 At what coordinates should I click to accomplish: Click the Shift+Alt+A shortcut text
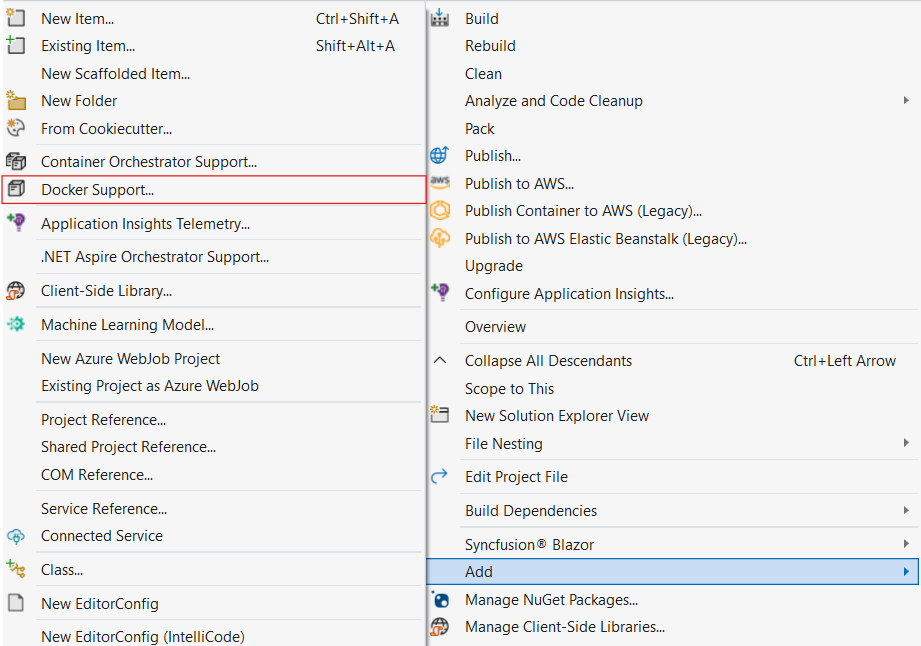[x=355, y=46]
